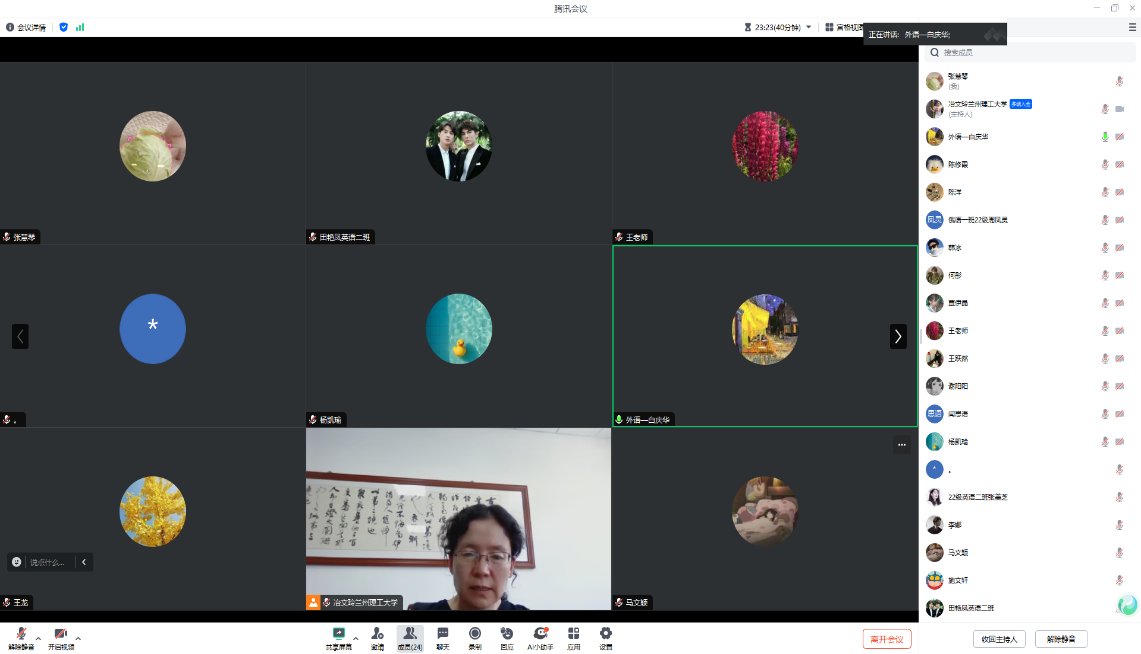Click the Unmute All (解除静音) panel button
The image size is (1141, 654).
tap(1061, 639)
